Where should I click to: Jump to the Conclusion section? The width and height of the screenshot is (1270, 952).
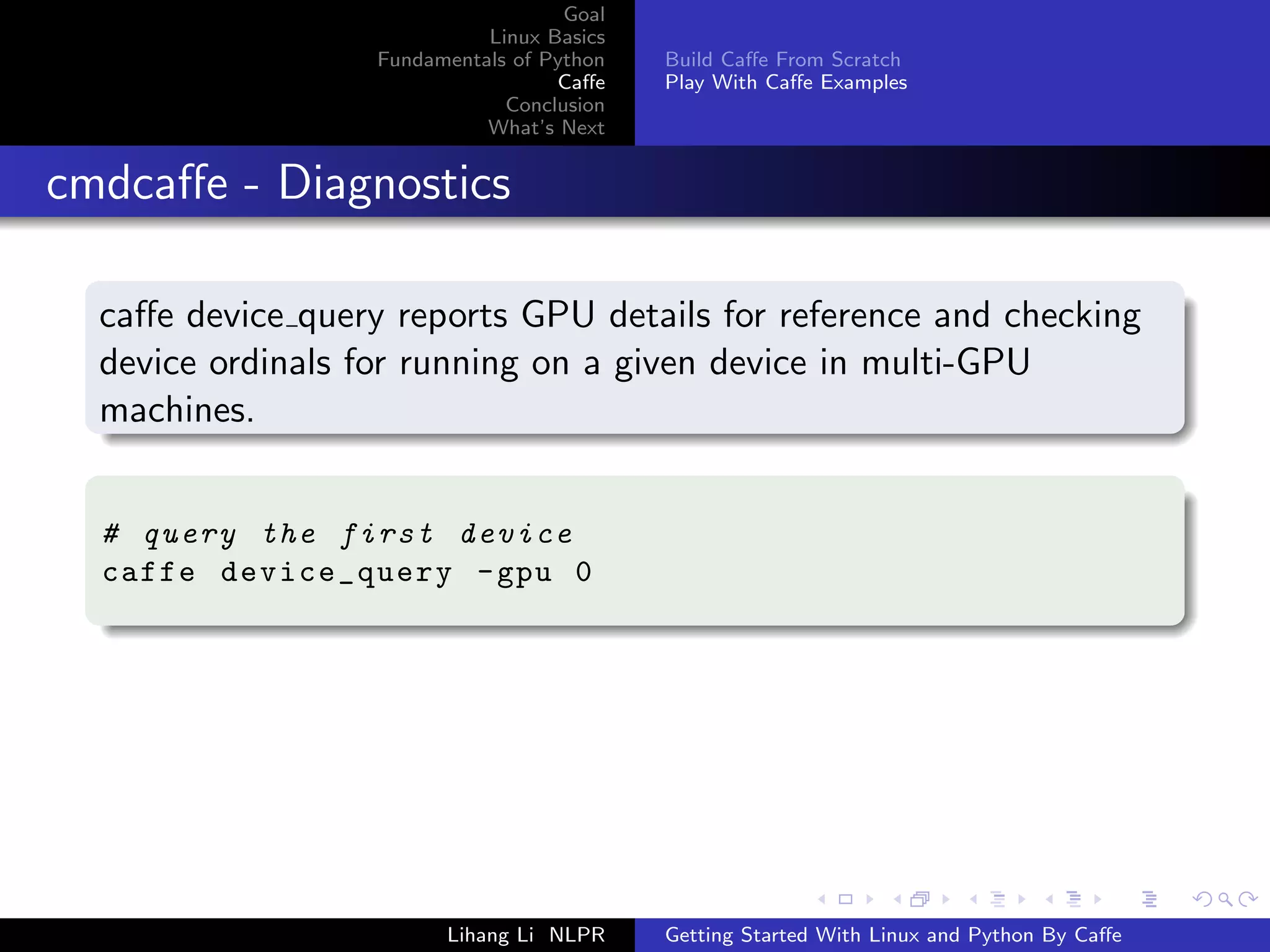click(555, 105)
